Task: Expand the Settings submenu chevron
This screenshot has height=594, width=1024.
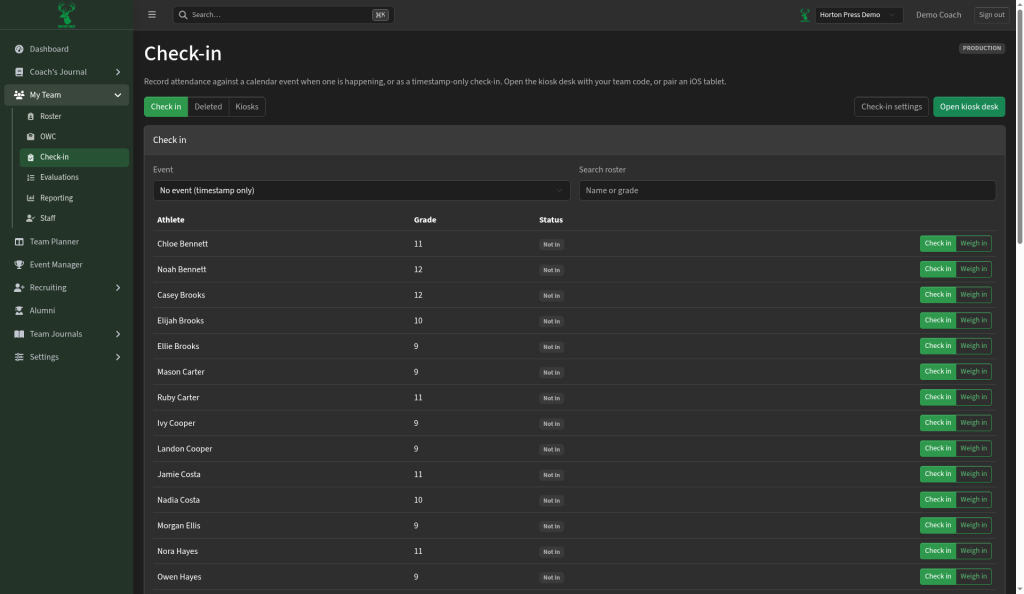Action: (x=118, y=357)
